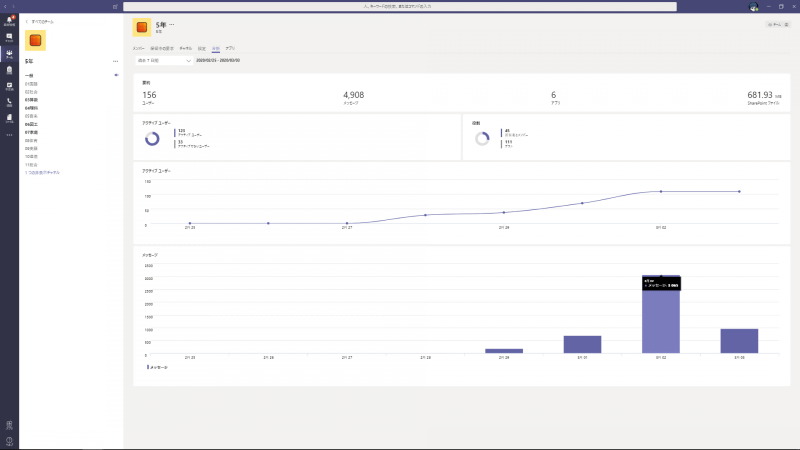Open the Files icon in left rail
Viewport: 800px width, 450px height.
(x=9, y=118)
